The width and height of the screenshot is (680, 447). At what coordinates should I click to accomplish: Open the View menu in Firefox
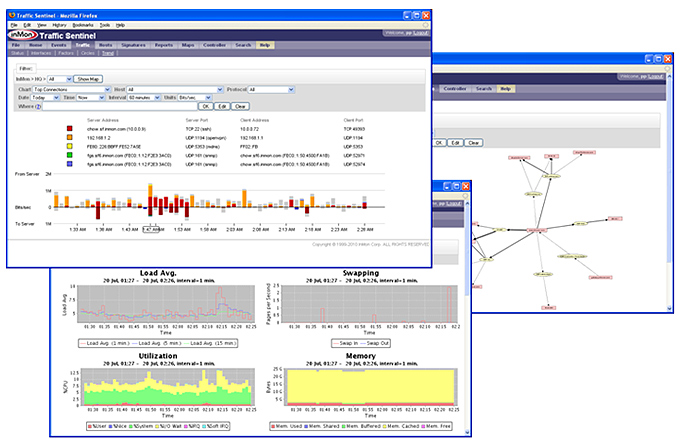[41, 25]
